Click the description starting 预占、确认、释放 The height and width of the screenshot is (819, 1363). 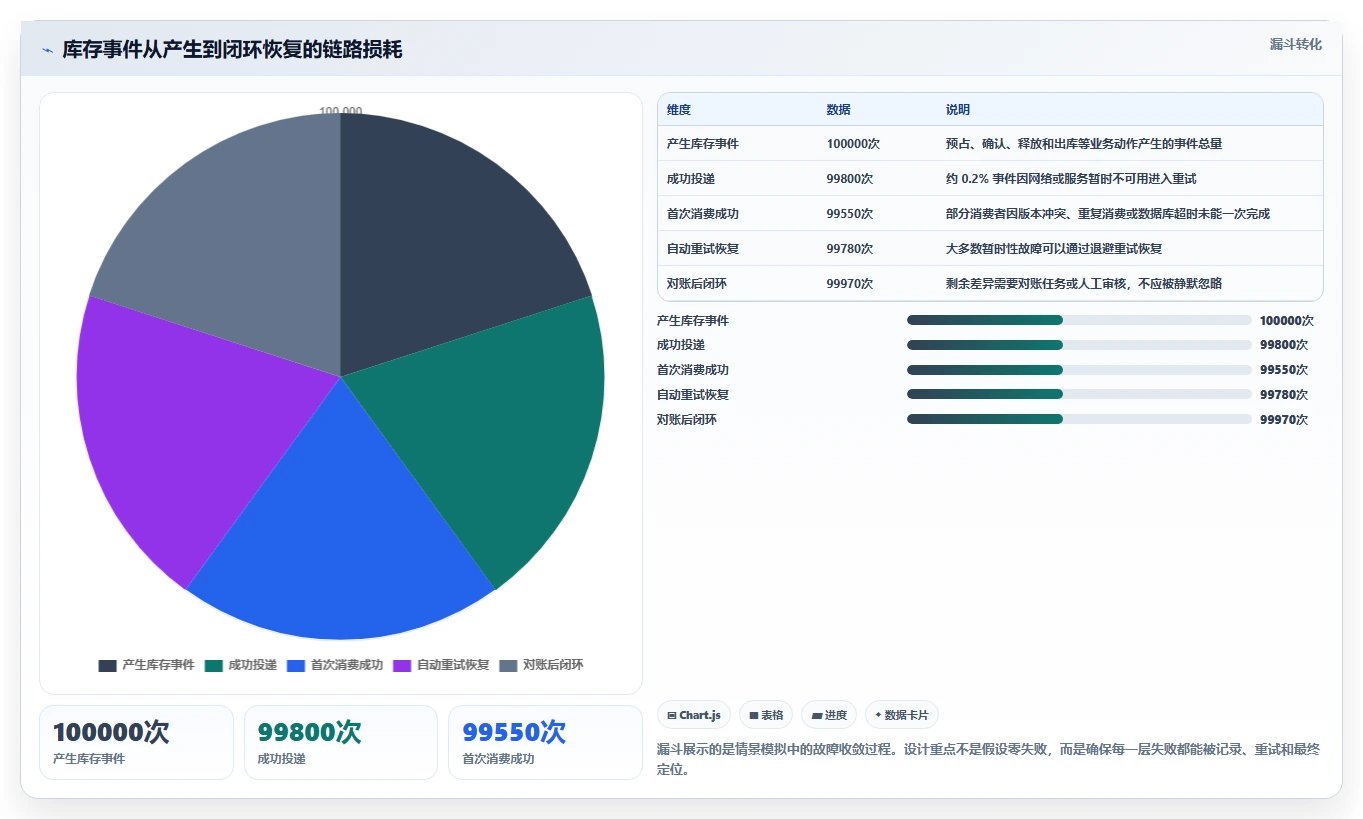pyautogui.click(x=1084, y=144)
